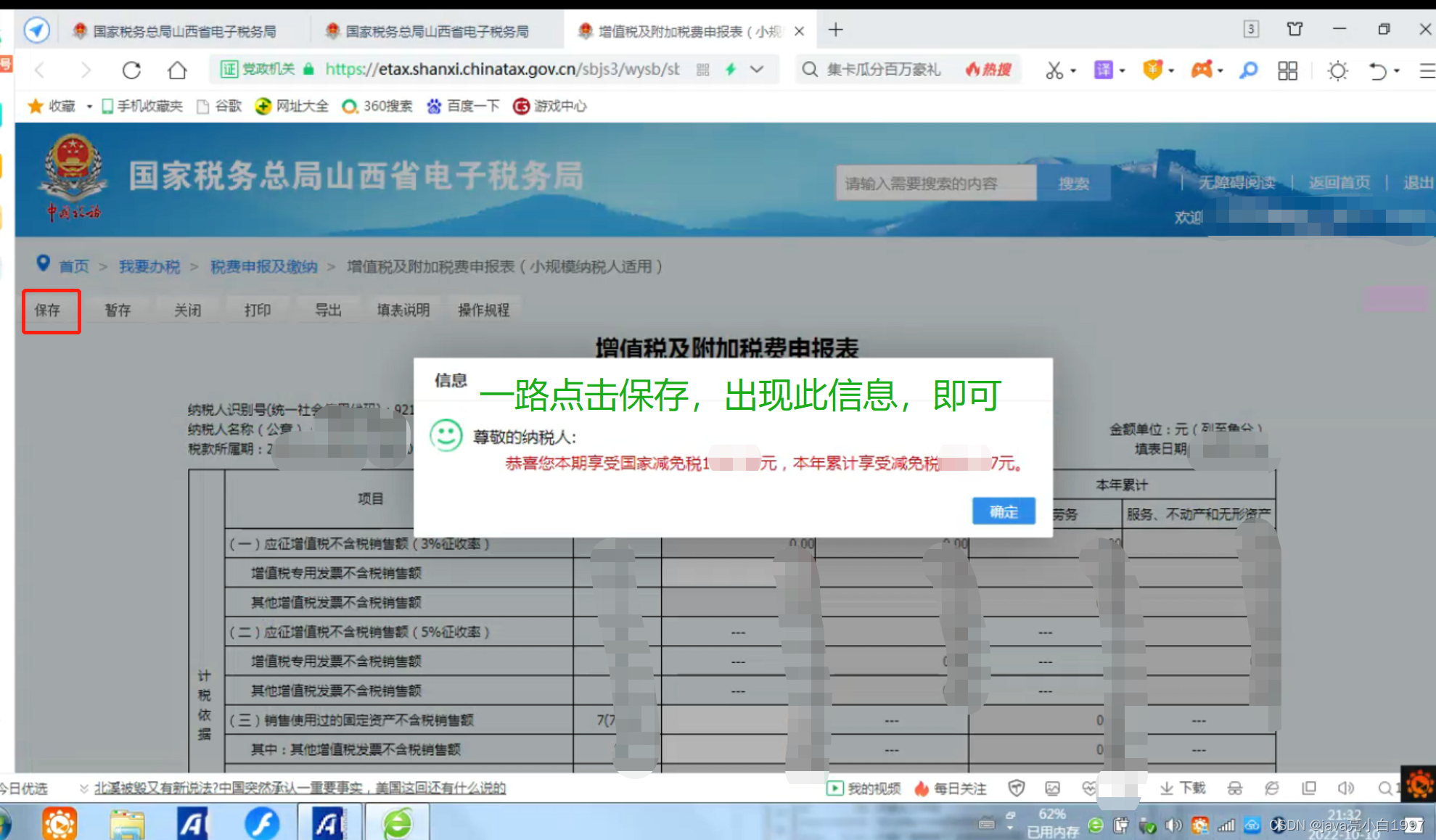The width and height of the screenshot is (1436, 840).
Task: Expand the address bar dropdown arrow
Action: pyautogui.click(x=757, y=70)
